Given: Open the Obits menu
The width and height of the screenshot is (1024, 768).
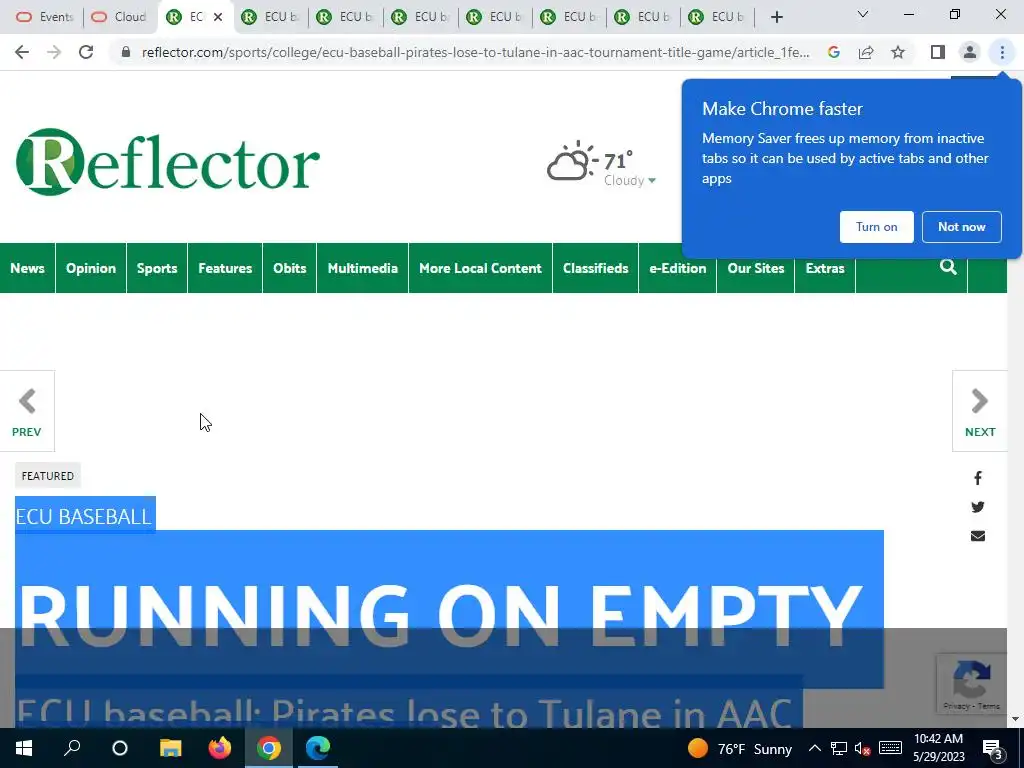Looking at the screenshot, I should (289, 268).
